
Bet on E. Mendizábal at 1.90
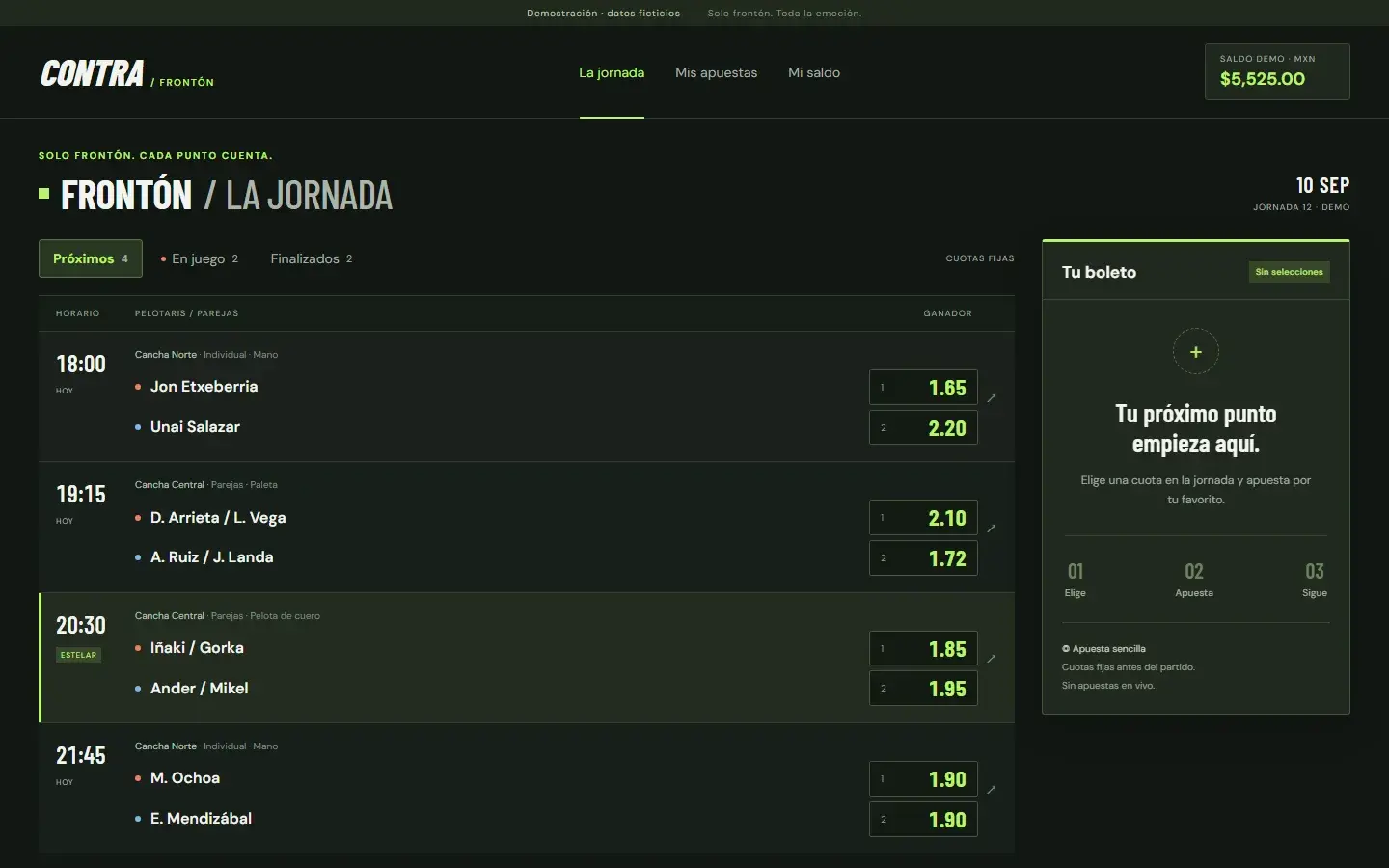[x=923, y=820]
